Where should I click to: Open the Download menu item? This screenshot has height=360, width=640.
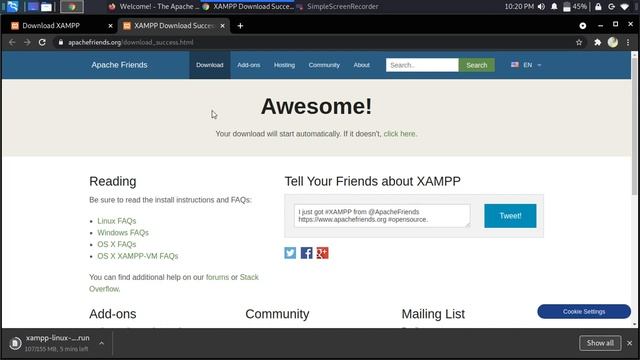[209, 65]
